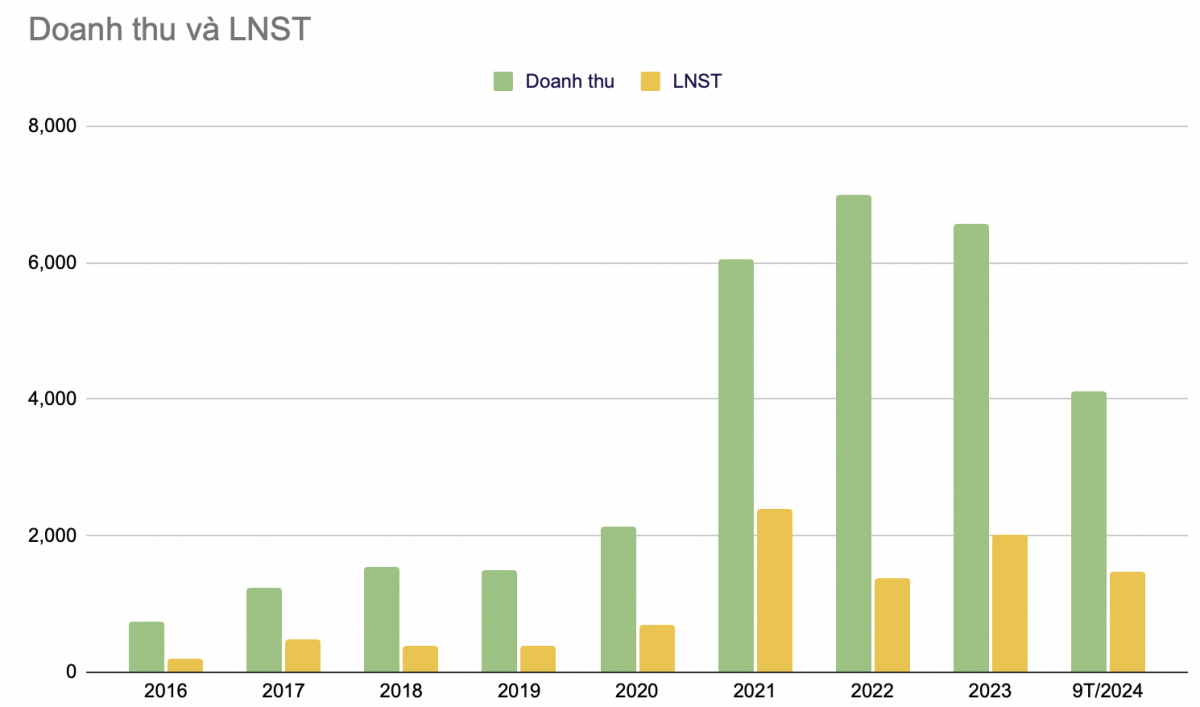Click the 2020 x-axis label
The height and width of the screenshot is (707, 1200).
[636, 691]
